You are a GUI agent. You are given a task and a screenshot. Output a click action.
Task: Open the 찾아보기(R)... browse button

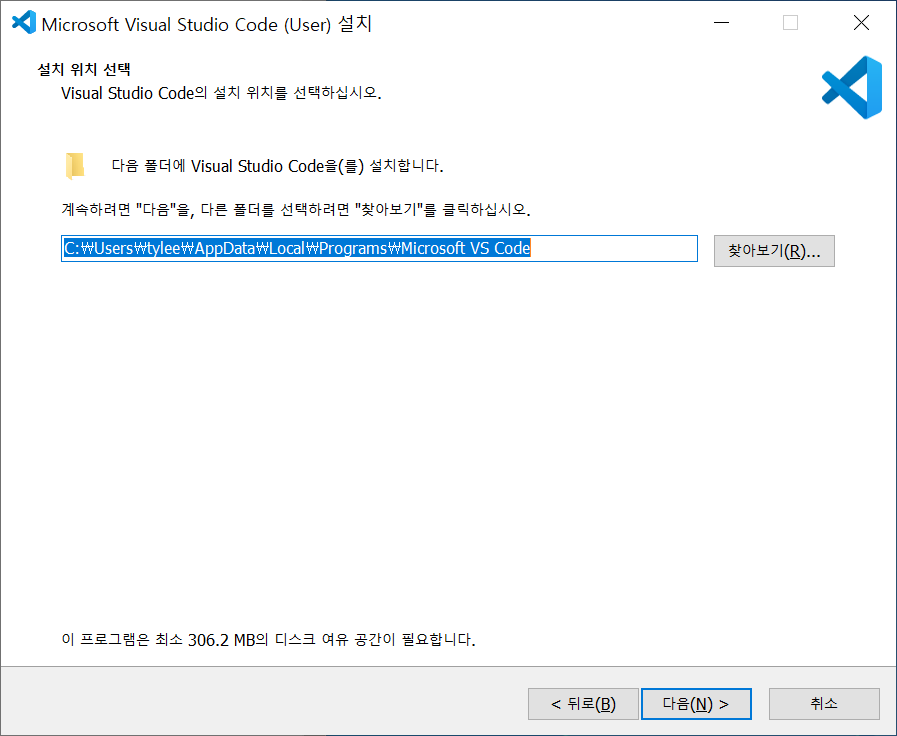tap(774, 250)
